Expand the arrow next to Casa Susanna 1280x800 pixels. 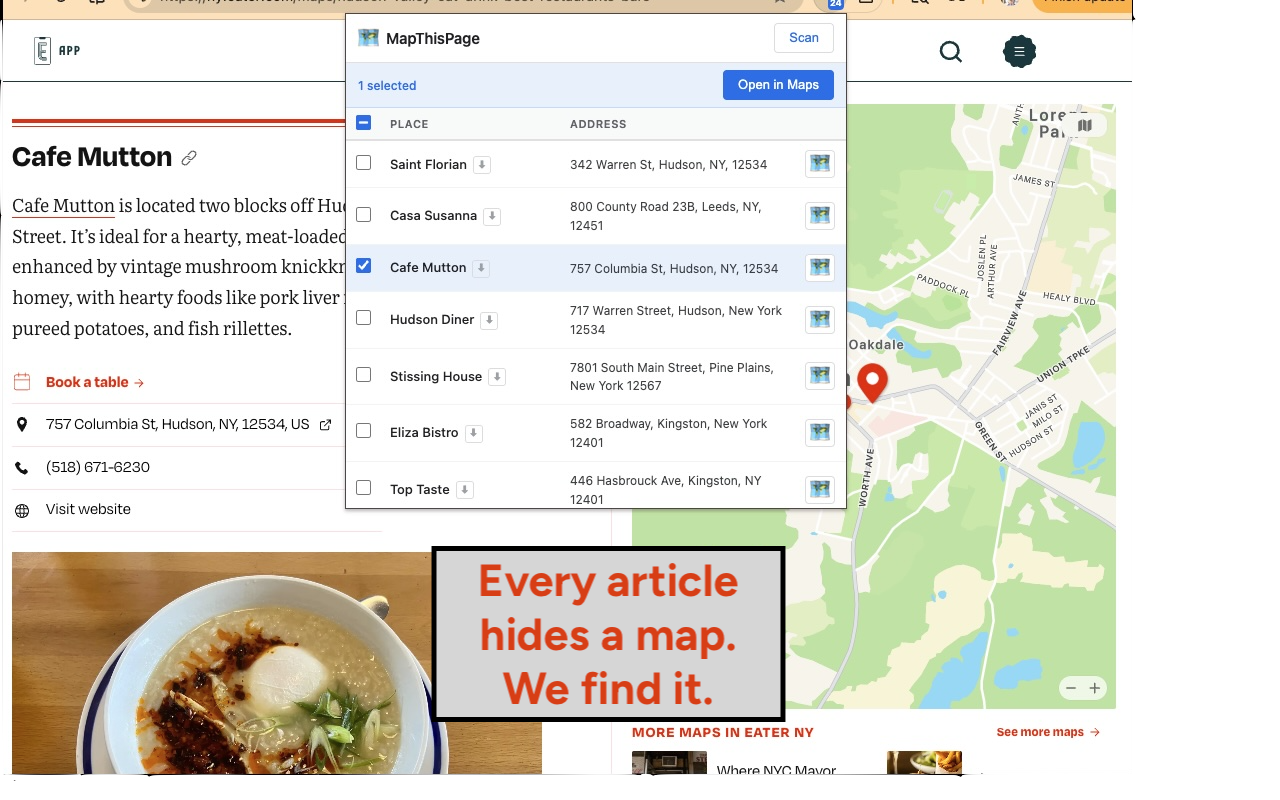[x=492, y=216]
